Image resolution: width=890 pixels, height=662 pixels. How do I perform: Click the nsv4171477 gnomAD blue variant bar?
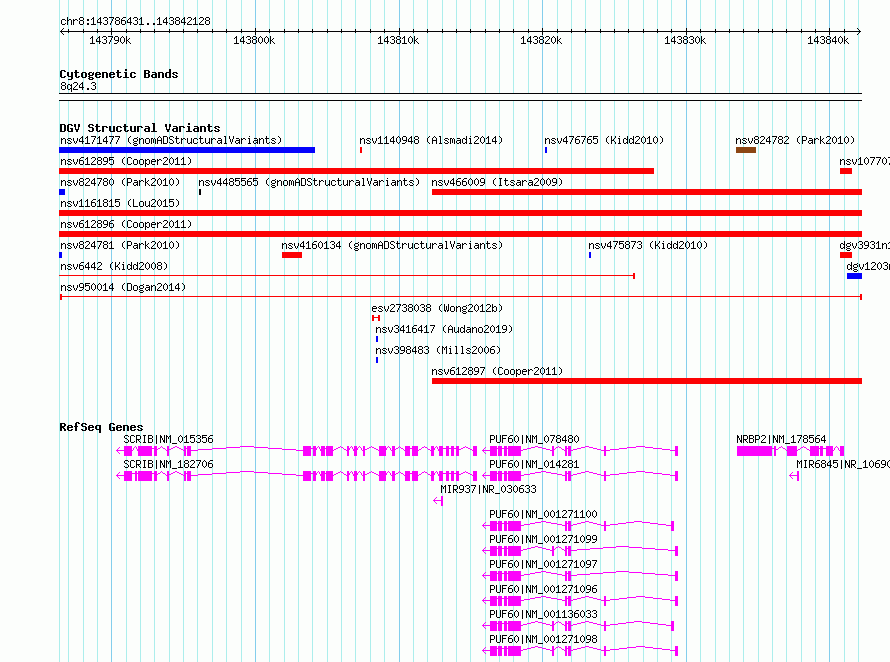pos(187,150)
